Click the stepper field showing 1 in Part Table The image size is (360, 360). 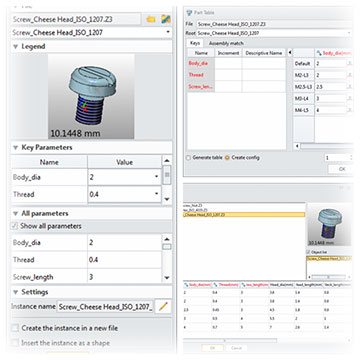pos(337,158)
